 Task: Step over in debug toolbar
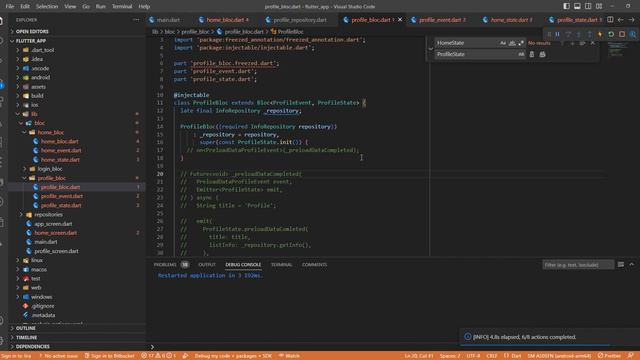coord(568,34)
